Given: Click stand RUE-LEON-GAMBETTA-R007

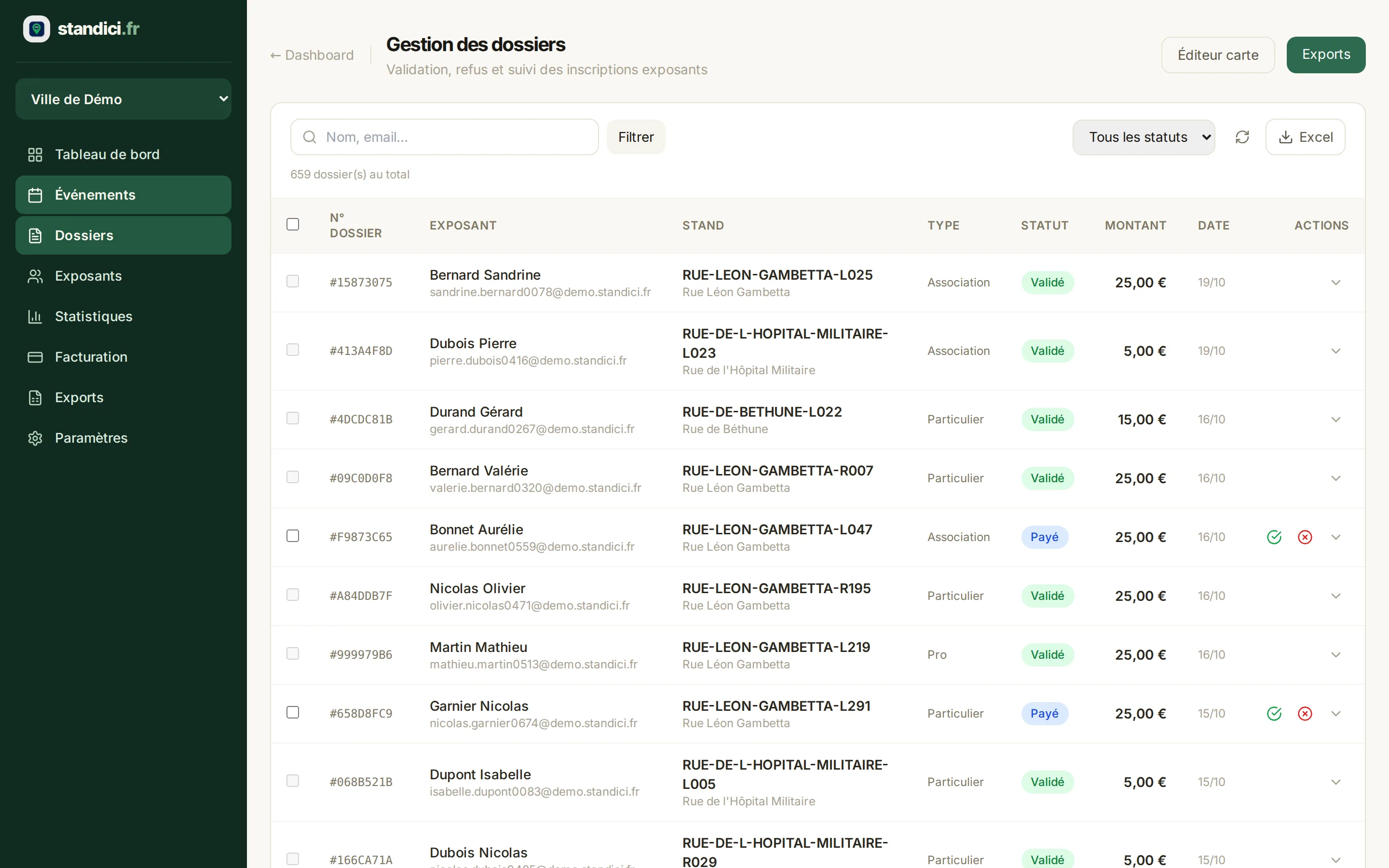Looking at the screenshot, I should pos(778,471).
